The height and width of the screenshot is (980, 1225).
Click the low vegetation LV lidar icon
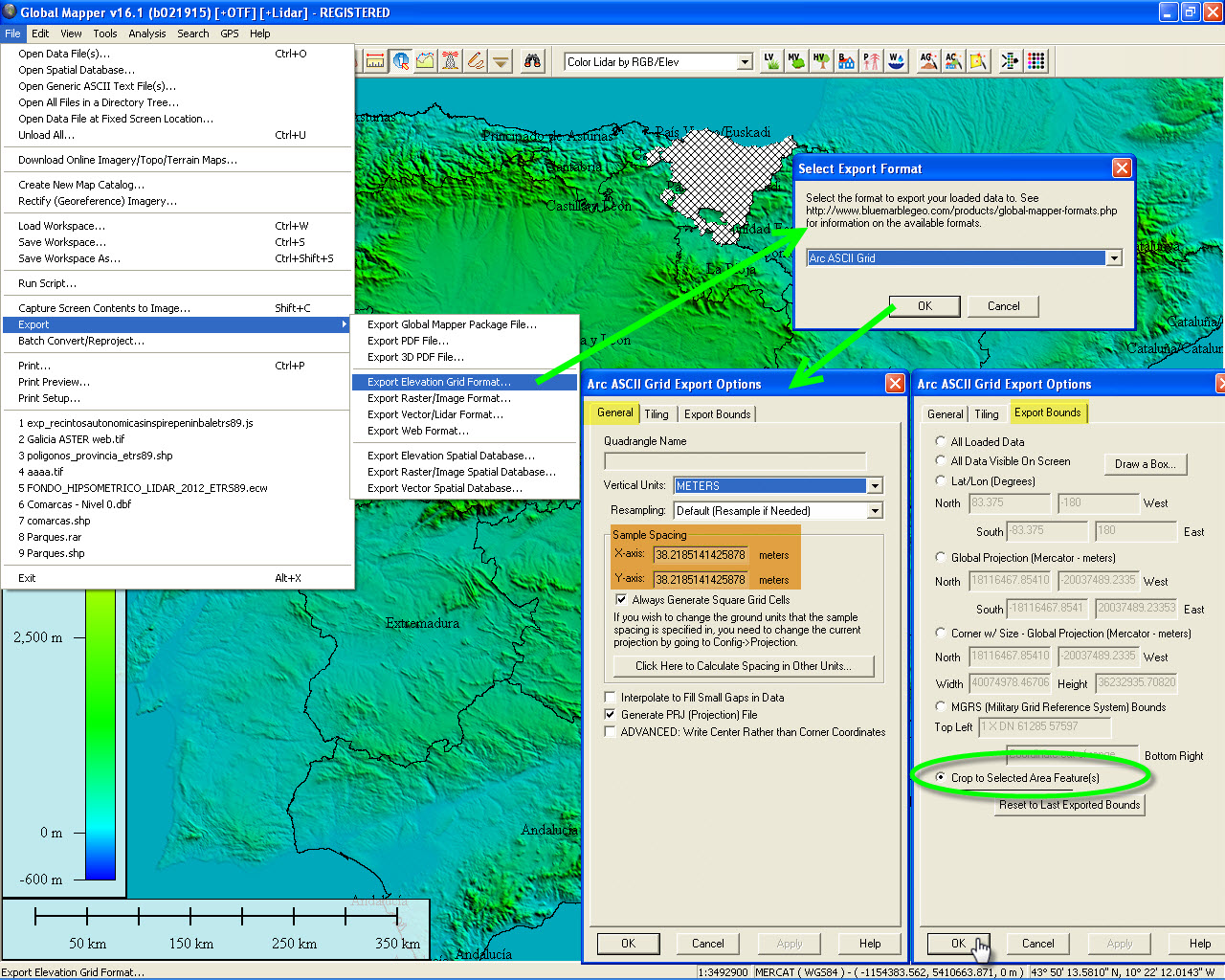(771, 60)
